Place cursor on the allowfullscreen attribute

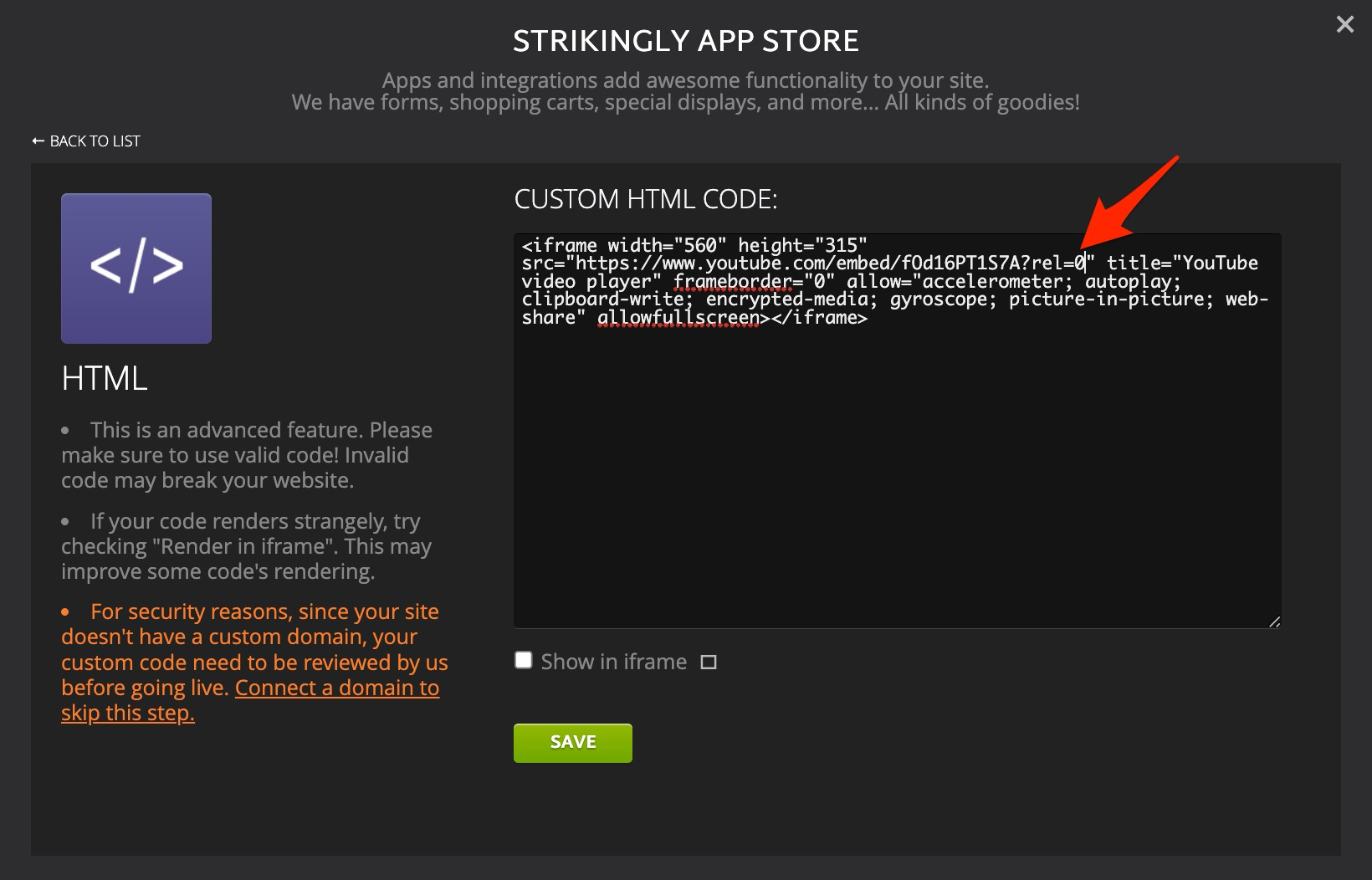point(678,318)
